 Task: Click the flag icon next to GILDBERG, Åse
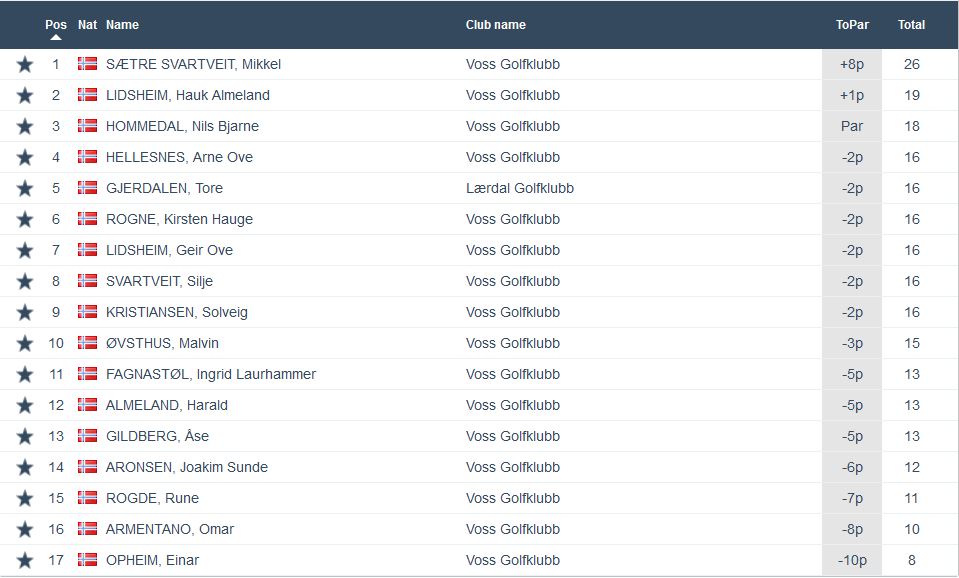coord(88,435)
